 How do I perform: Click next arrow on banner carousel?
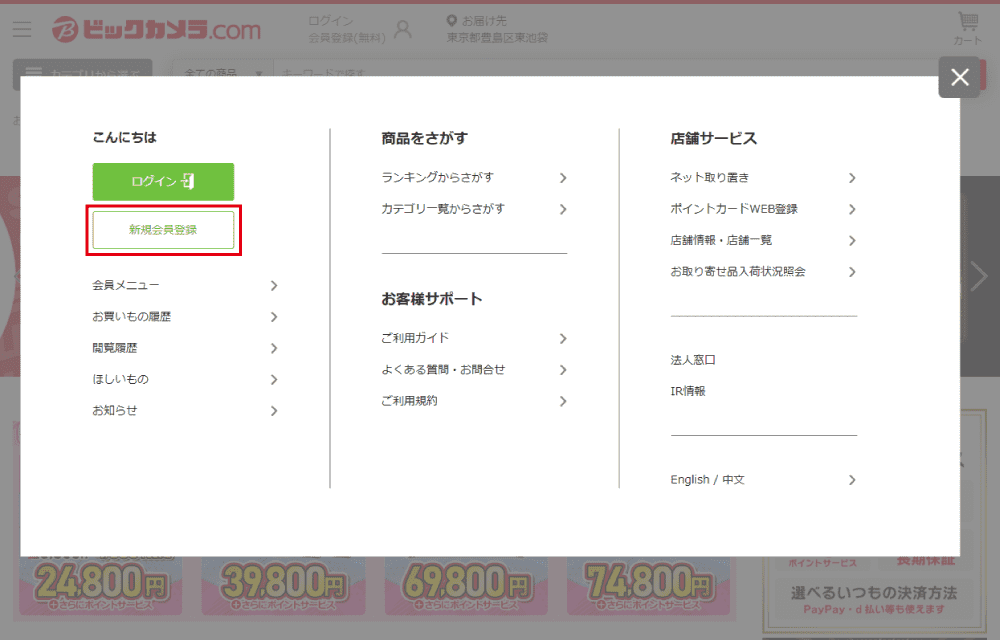(979, 276)
